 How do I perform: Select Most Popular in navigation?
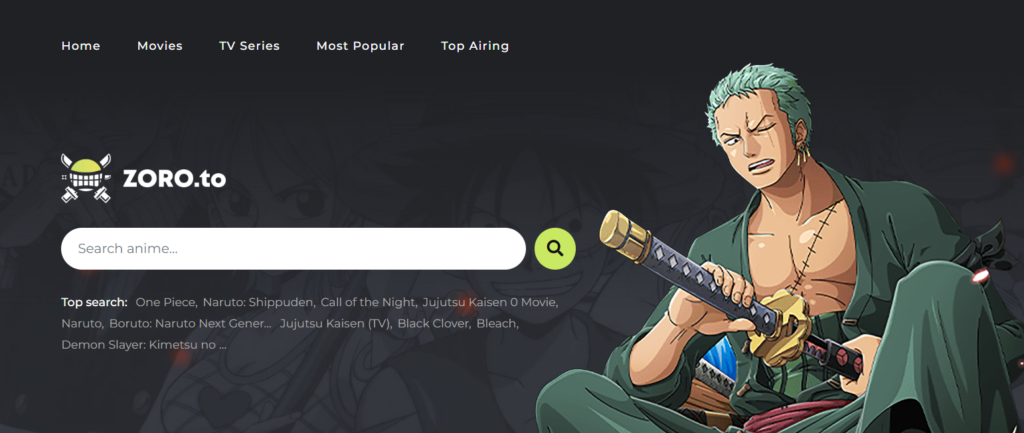360,46
